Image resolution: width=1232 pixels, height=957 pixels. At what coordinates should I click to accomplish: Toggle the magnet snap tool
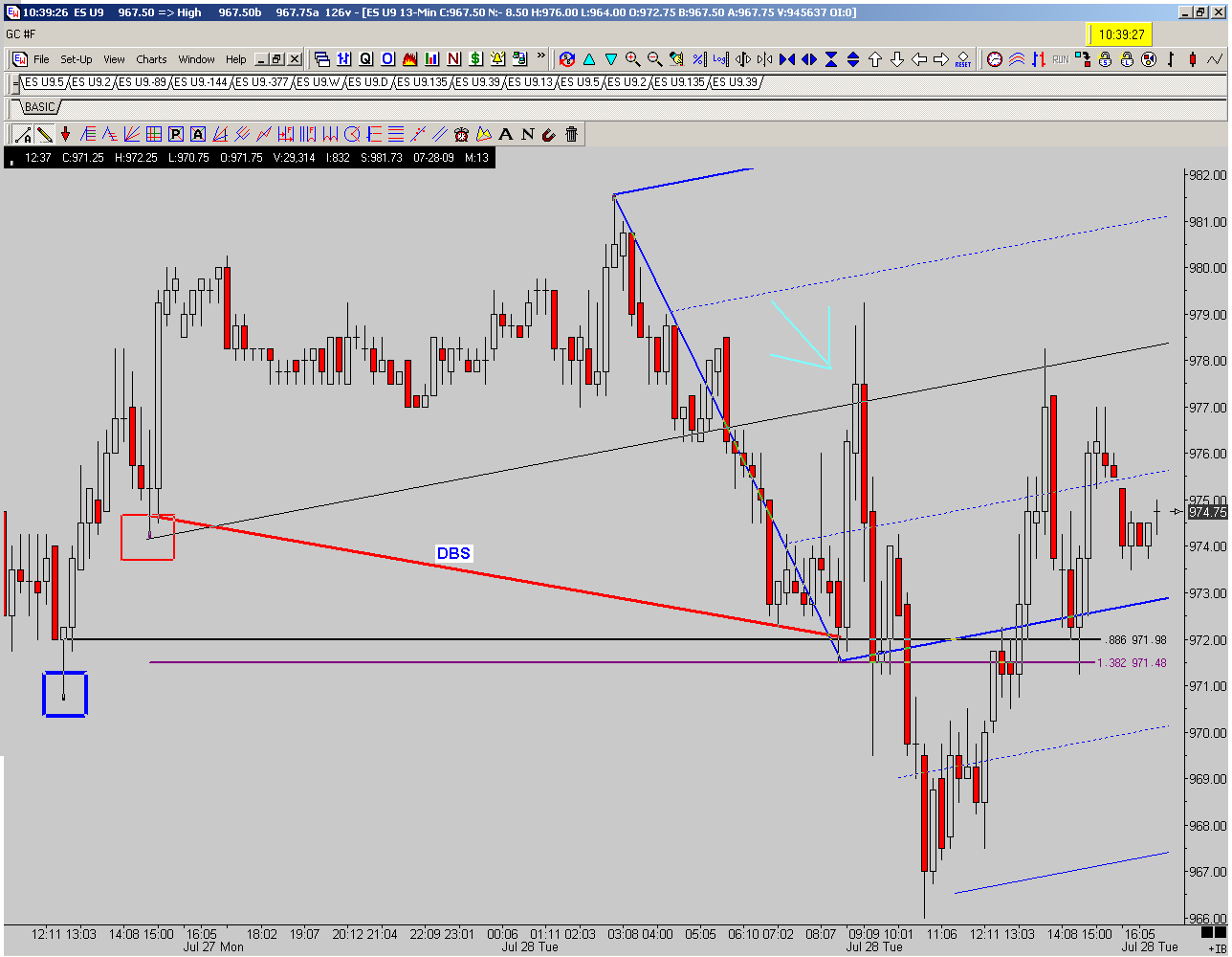coord(549,134)
